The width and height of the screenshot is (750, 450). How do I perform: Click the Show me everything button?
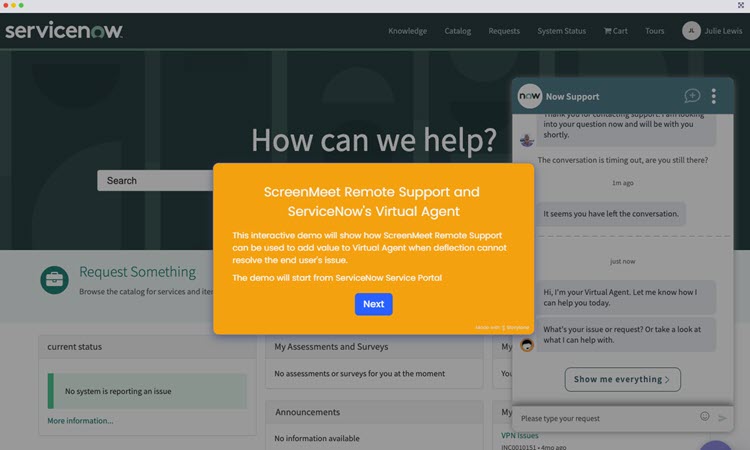point(622,379)
